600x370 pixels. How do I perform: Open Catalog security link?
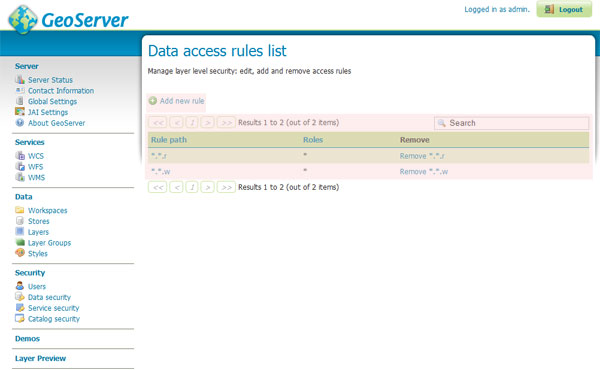click(x=54, y=319)
